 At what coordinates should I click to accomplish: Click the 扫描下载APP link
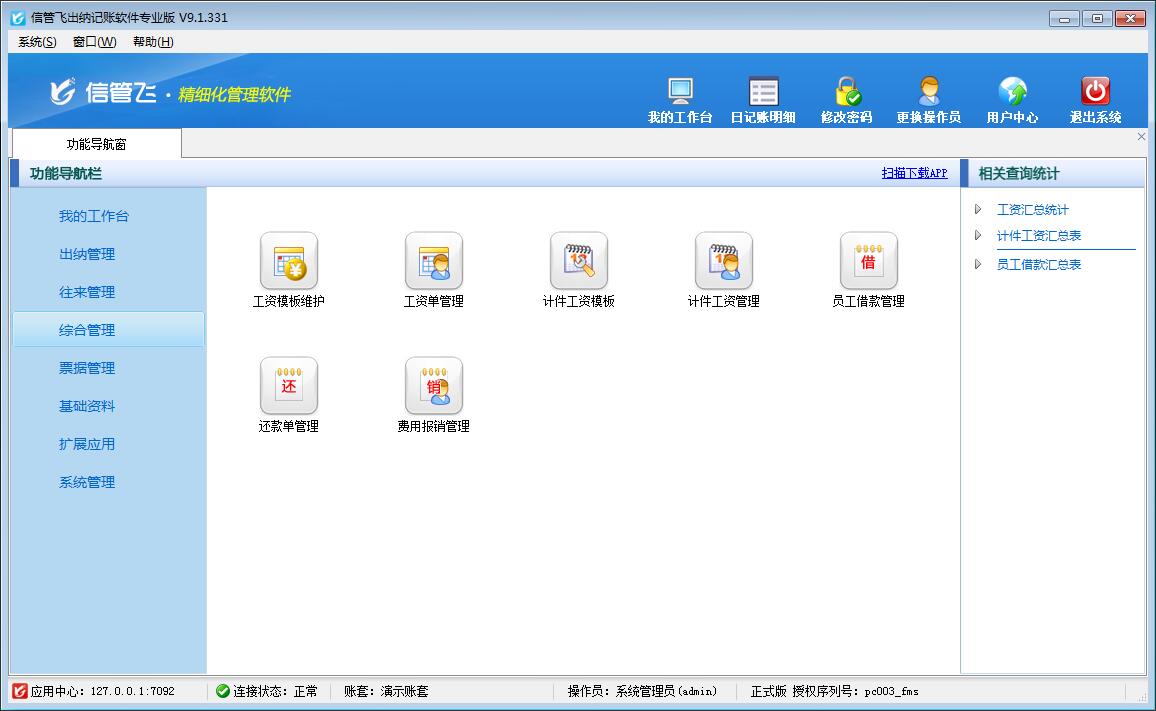[914, 173]
